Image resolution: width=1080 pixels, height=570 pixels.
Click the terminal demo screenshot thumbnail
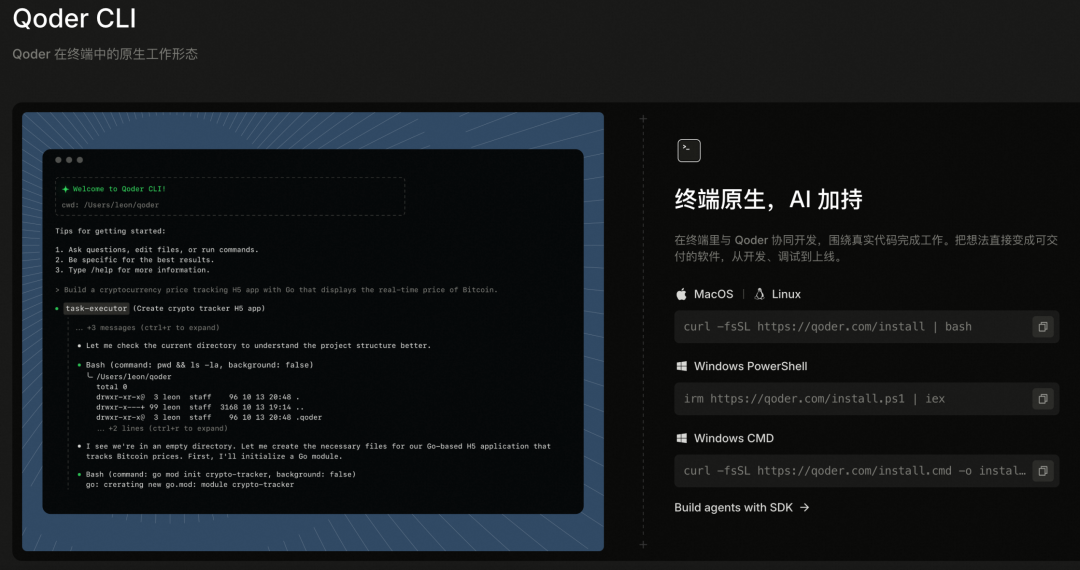pos(313,331)
